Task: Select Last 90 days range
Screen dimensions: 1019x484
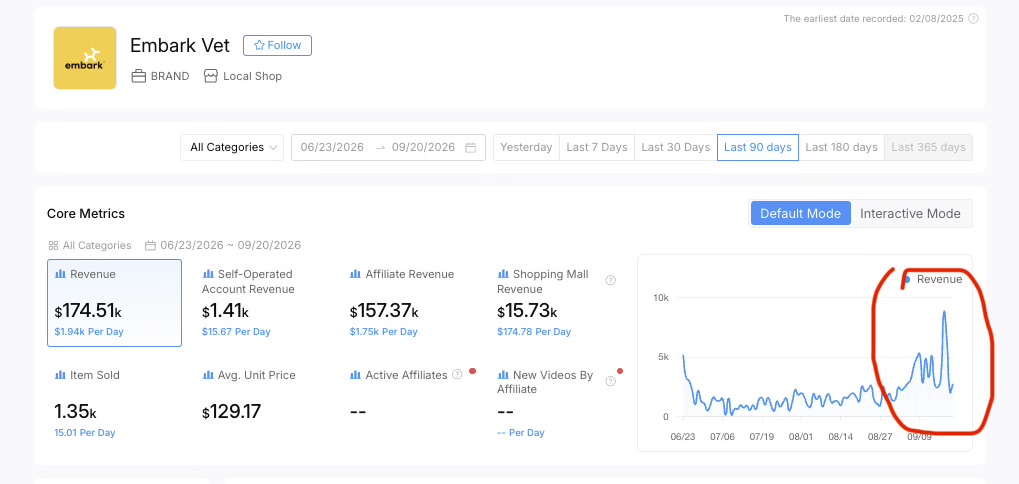Action: 758,147
